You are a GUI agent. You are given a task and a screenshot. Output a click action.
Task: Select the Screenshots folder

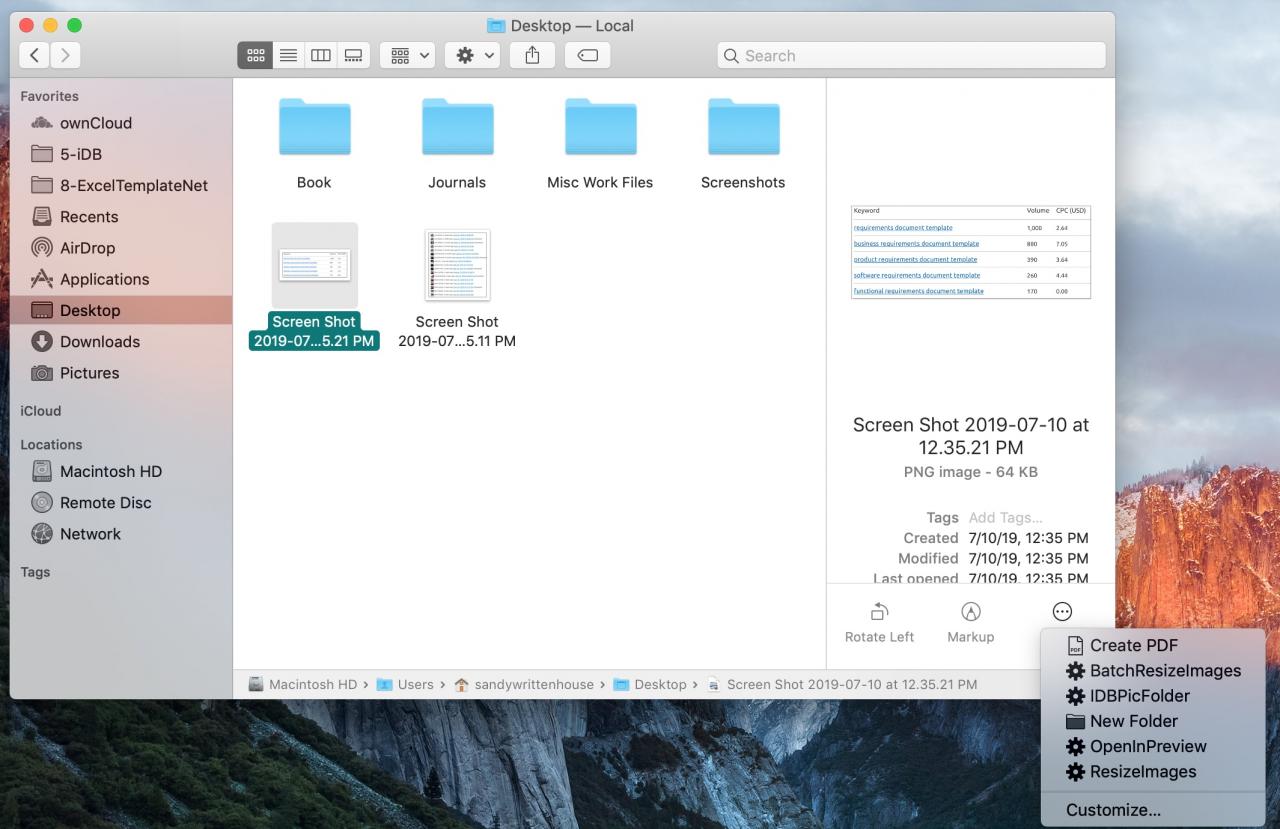(x=743, y=143)
